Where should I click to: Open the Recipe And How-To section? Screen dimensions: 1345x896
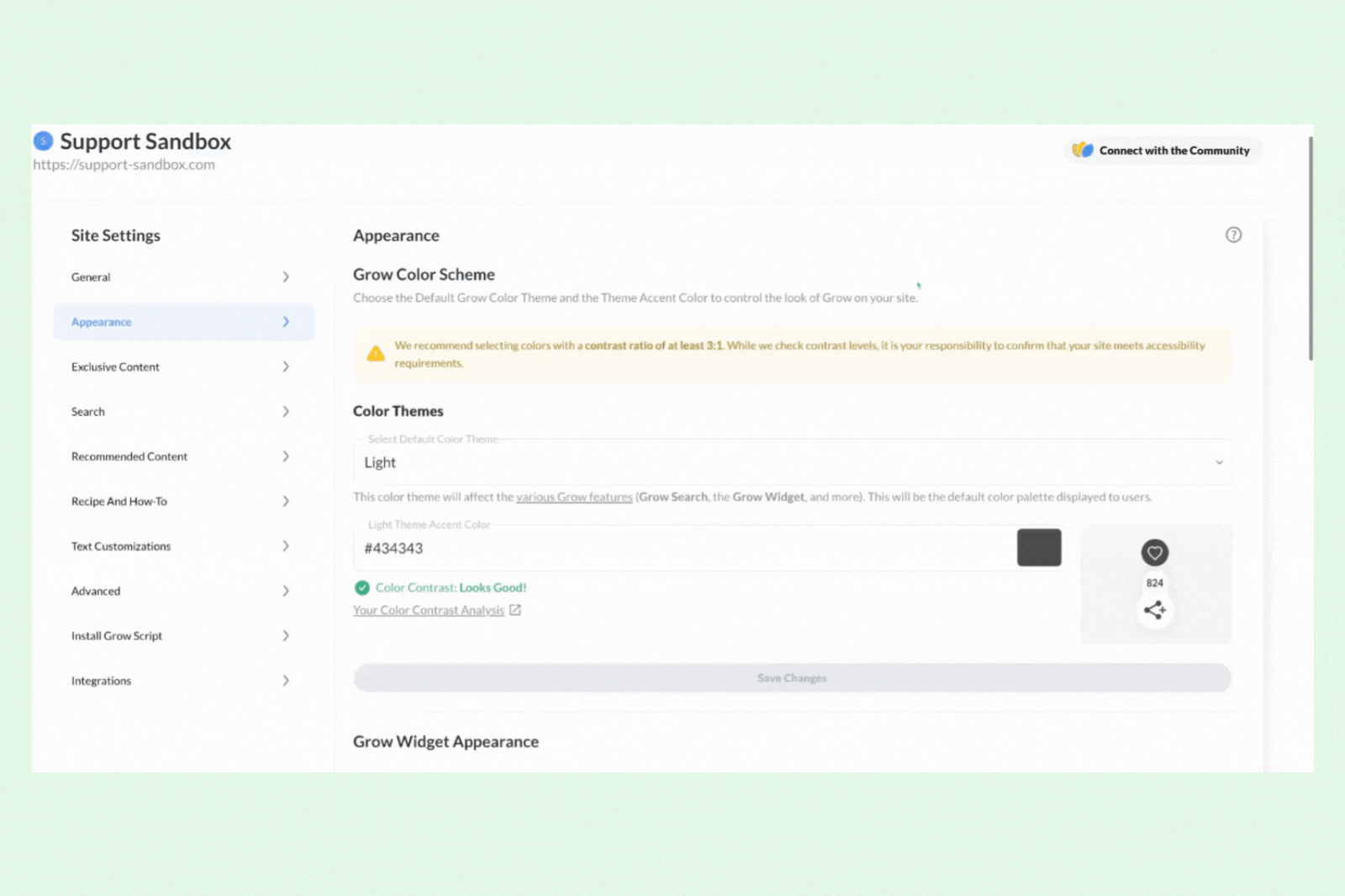[119, 502]
